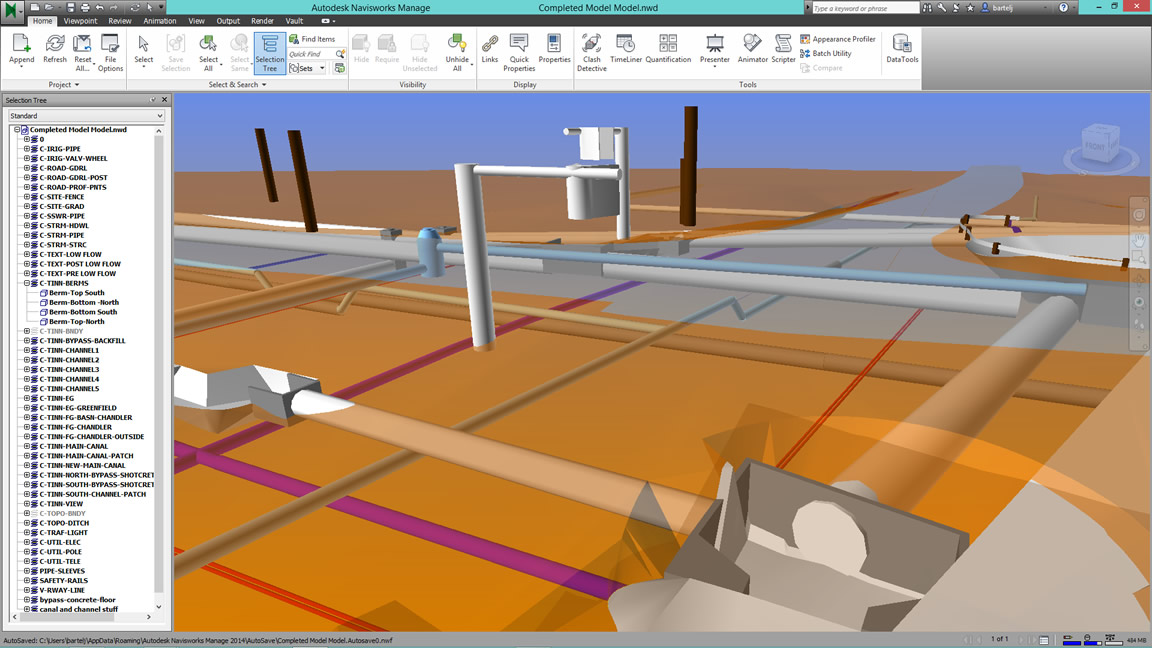Open the Render ribbon tab
This screenshot has width=1152, height=648.
tap(262, 21)
